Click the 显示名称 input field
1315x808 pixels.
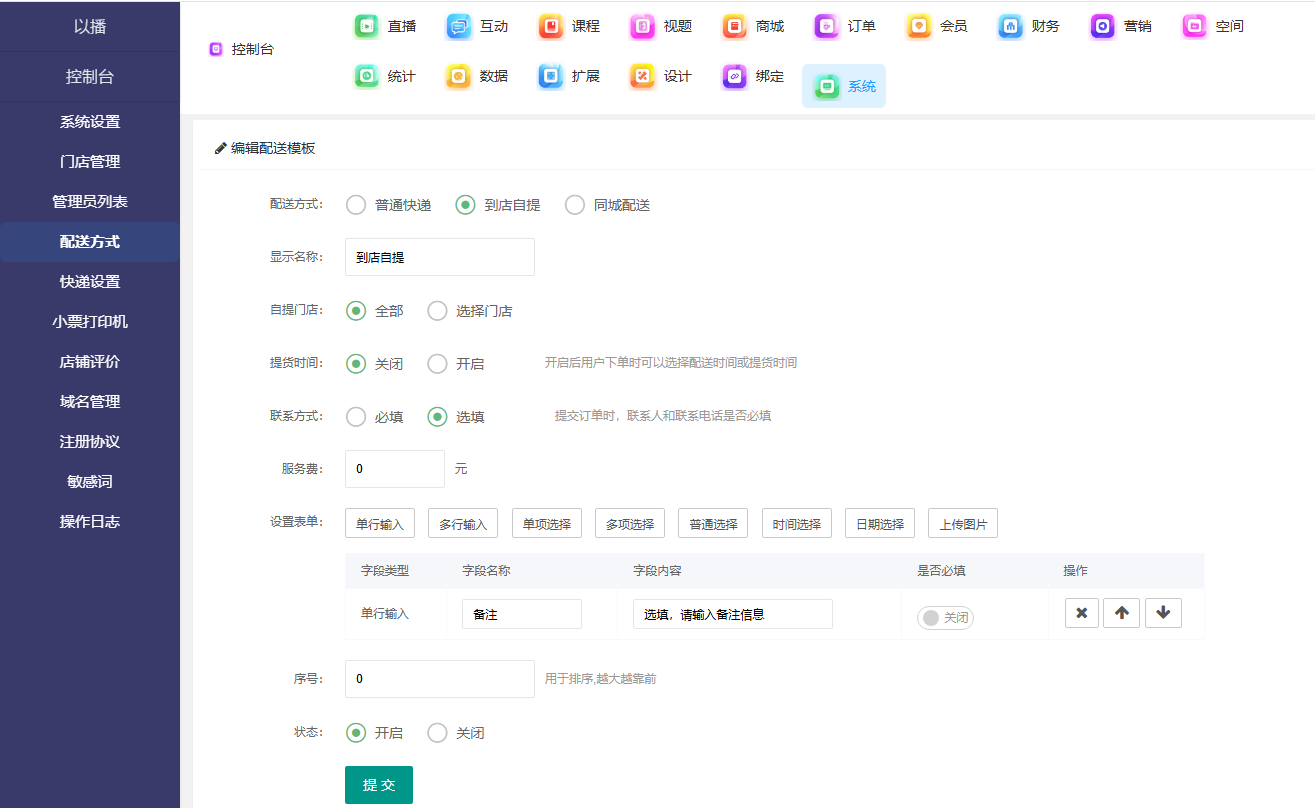pos(439,257)
